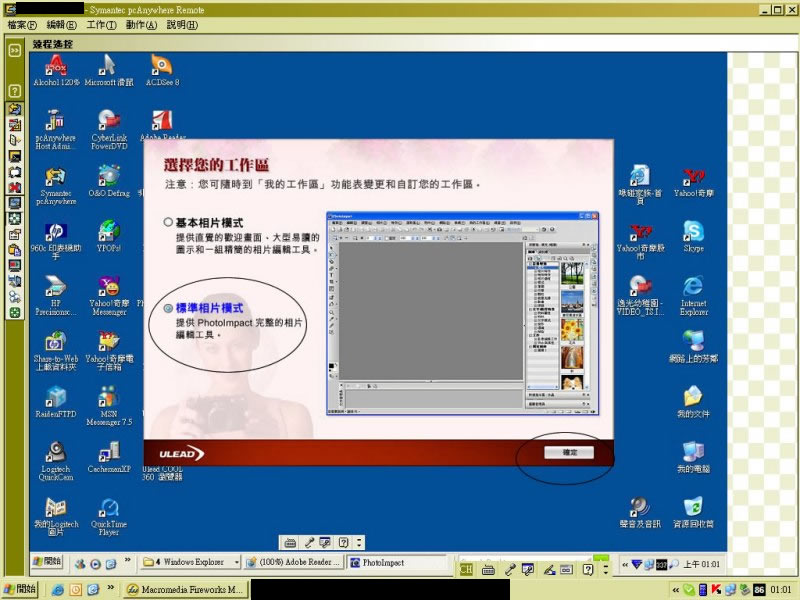Click the help question-mark in pcAnywhere sidebar
This screenshot has width=800, height=600.
tap(15, 91)
